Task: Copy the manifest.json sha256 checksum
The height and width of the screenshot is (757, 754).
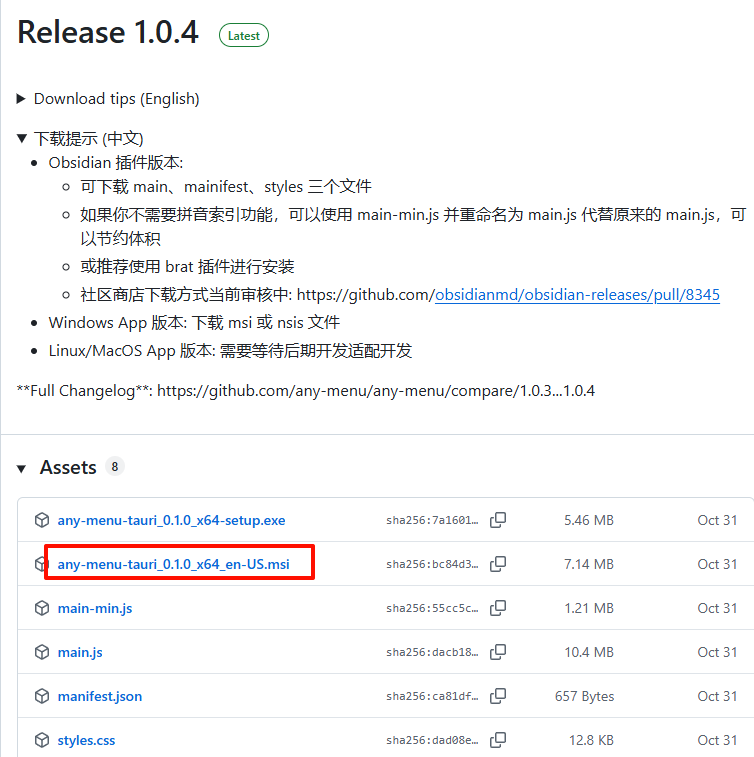Action: 498,696
